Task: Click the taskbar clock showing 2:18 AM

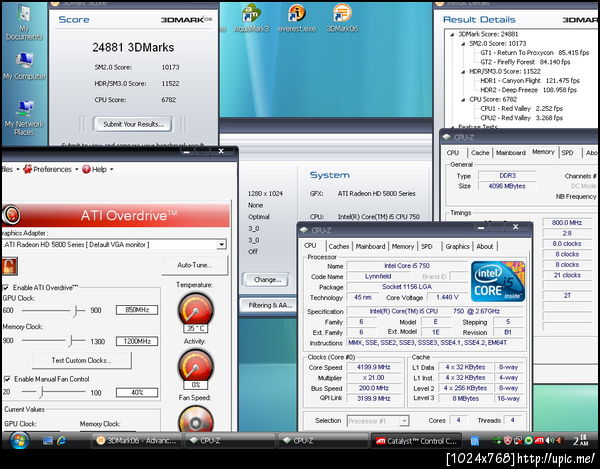Action: click(580, 441)
